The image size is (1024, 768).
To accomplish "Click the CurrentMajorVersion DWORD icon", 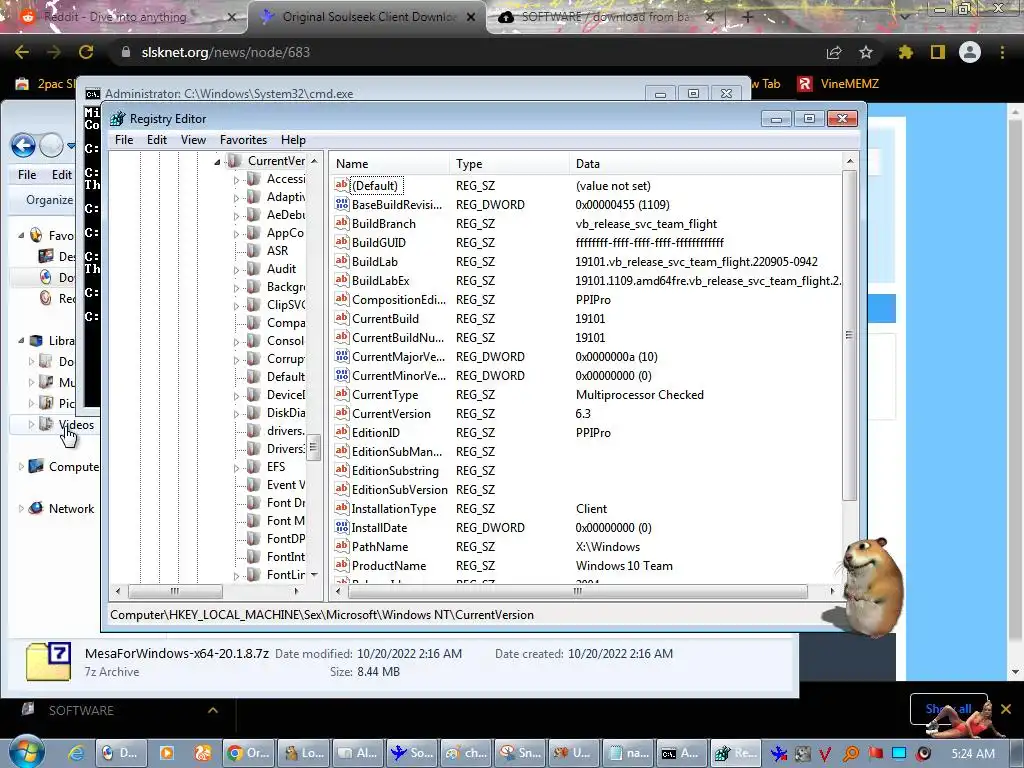I will 342,357.
